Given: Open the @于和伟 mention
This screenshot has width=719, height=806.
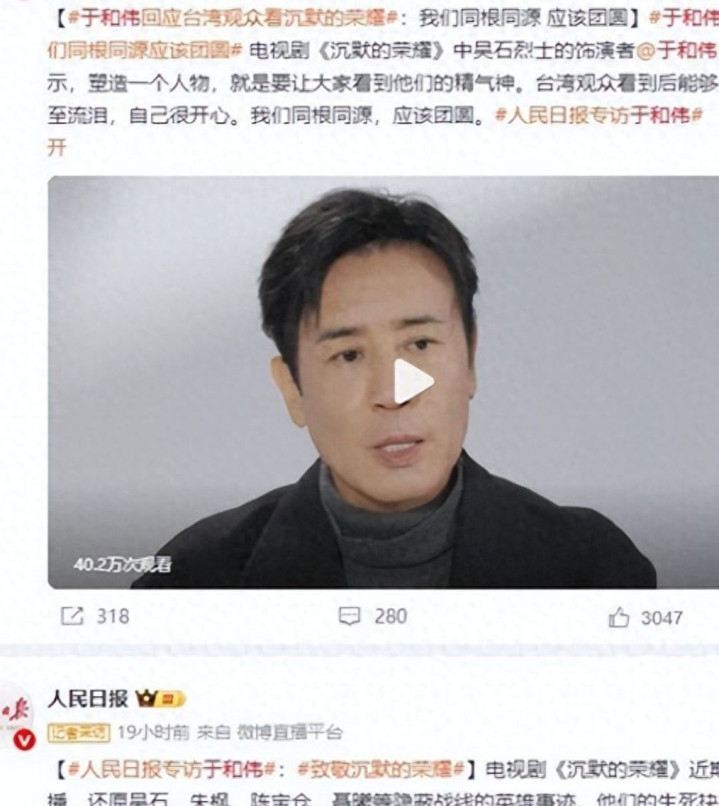Looking at the screenshot, I should [x=676, y=51].
